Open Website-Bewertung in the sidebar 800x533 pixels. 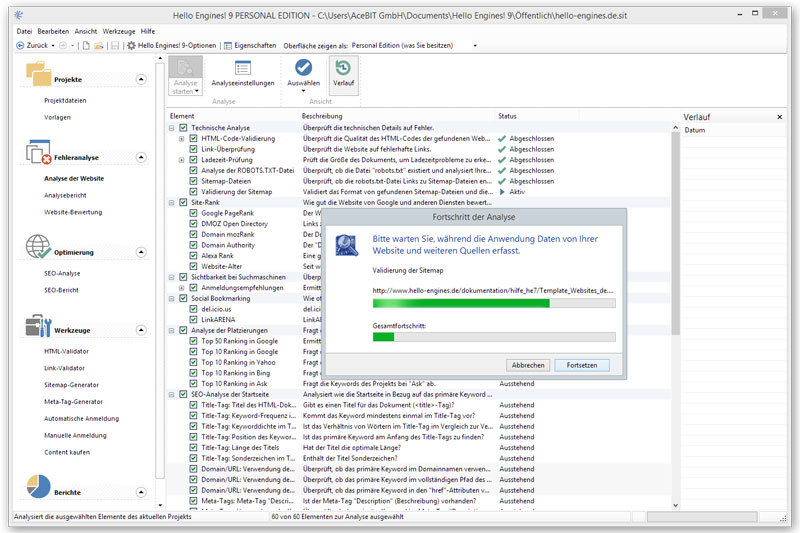tap(73, 212)
